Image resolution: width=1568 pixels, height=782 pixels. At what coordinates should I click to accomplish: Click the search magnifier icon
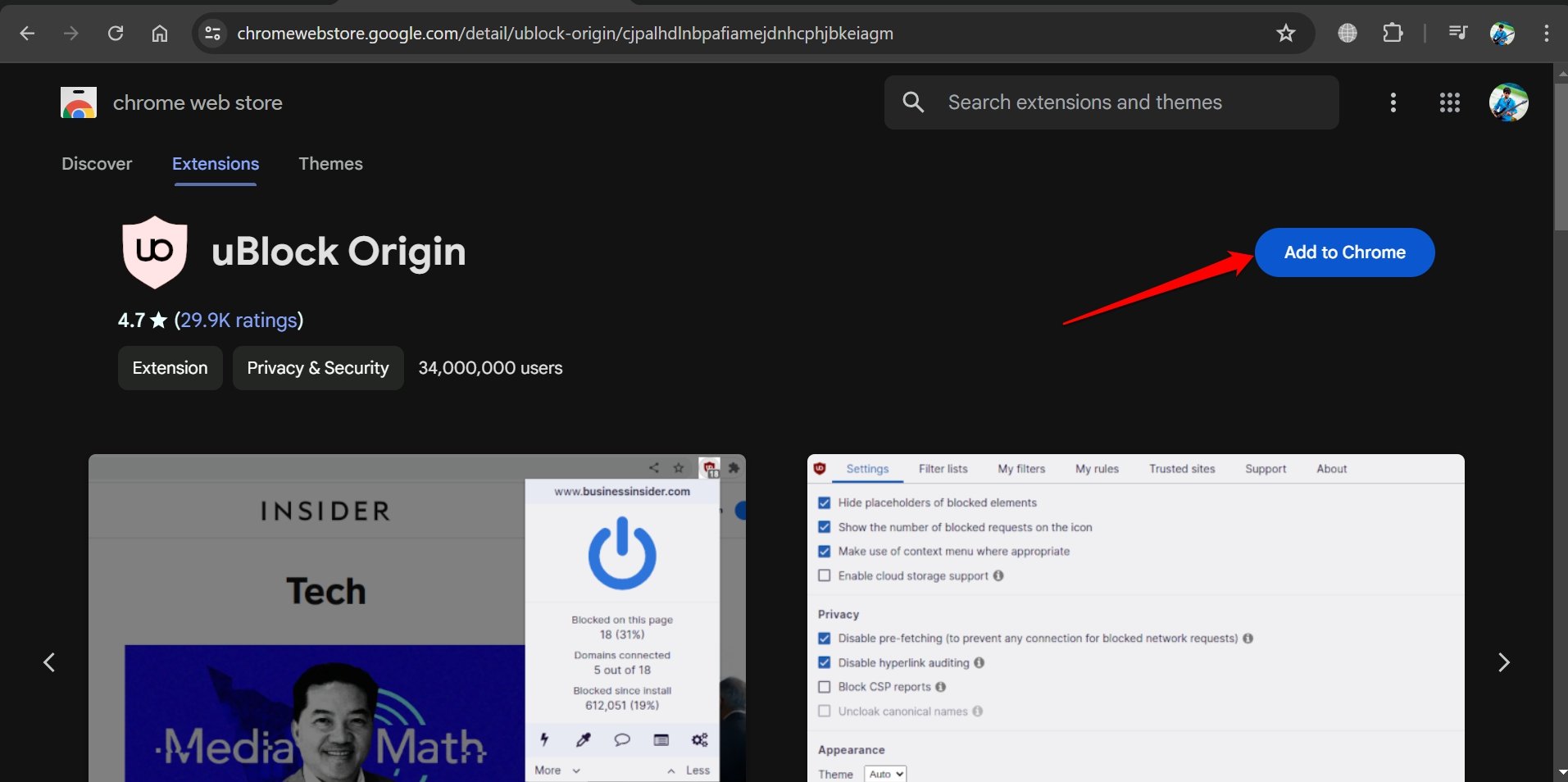[x=913, y=102]
